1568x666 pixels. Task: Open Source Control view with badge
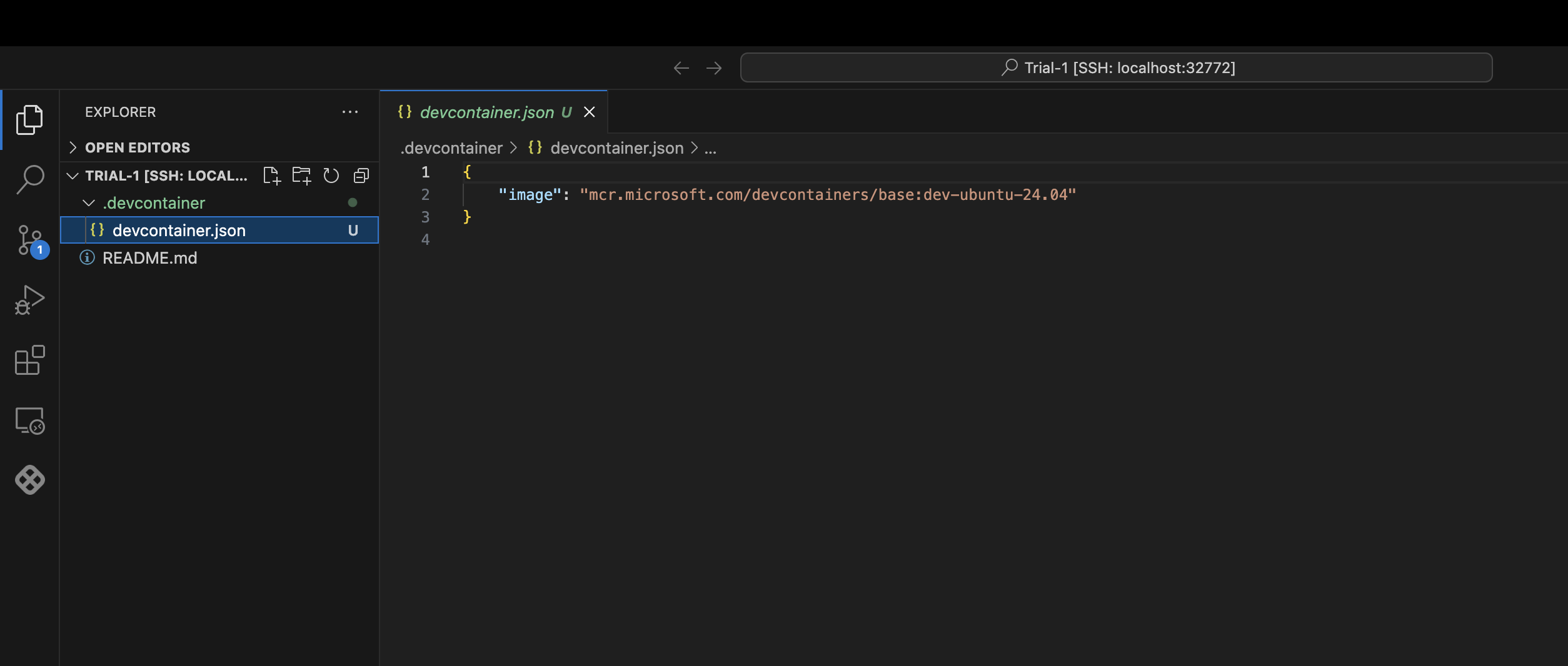(x=29, y=241)
